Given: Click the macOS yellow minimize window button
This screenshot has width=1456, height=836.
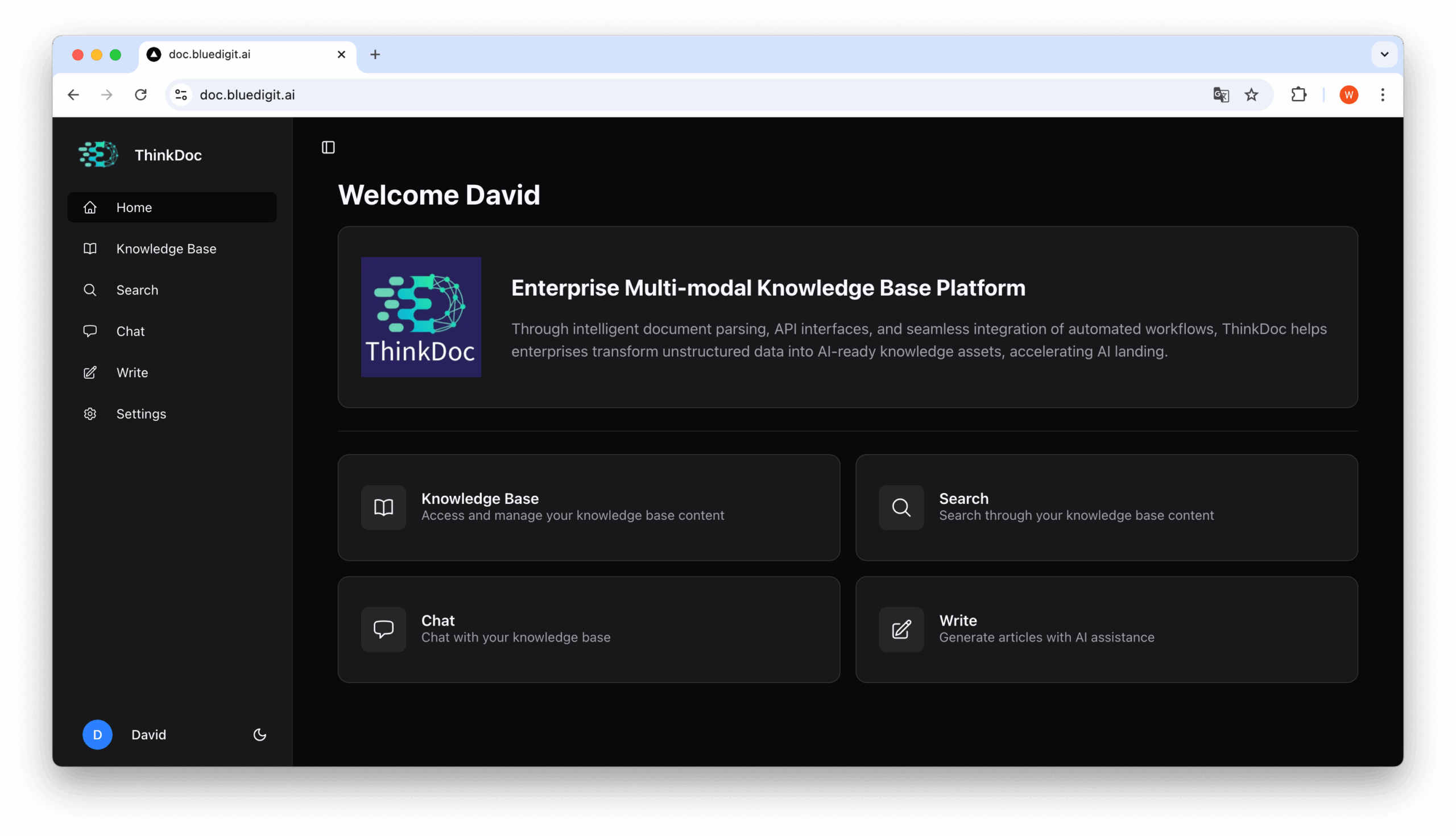Looking at the screenshot, I should [97, 55].
